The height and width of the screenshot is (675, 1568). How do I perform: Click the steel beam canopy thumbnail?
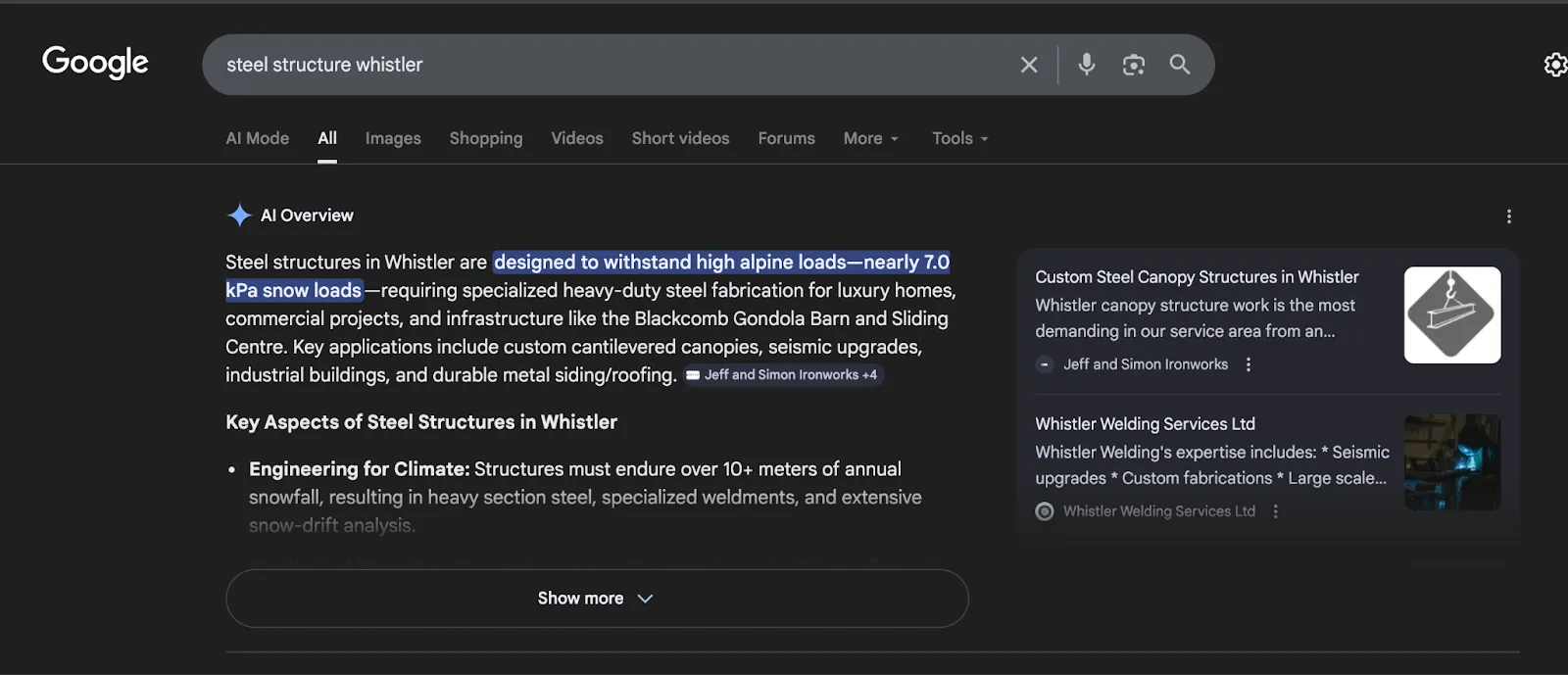1452,314
